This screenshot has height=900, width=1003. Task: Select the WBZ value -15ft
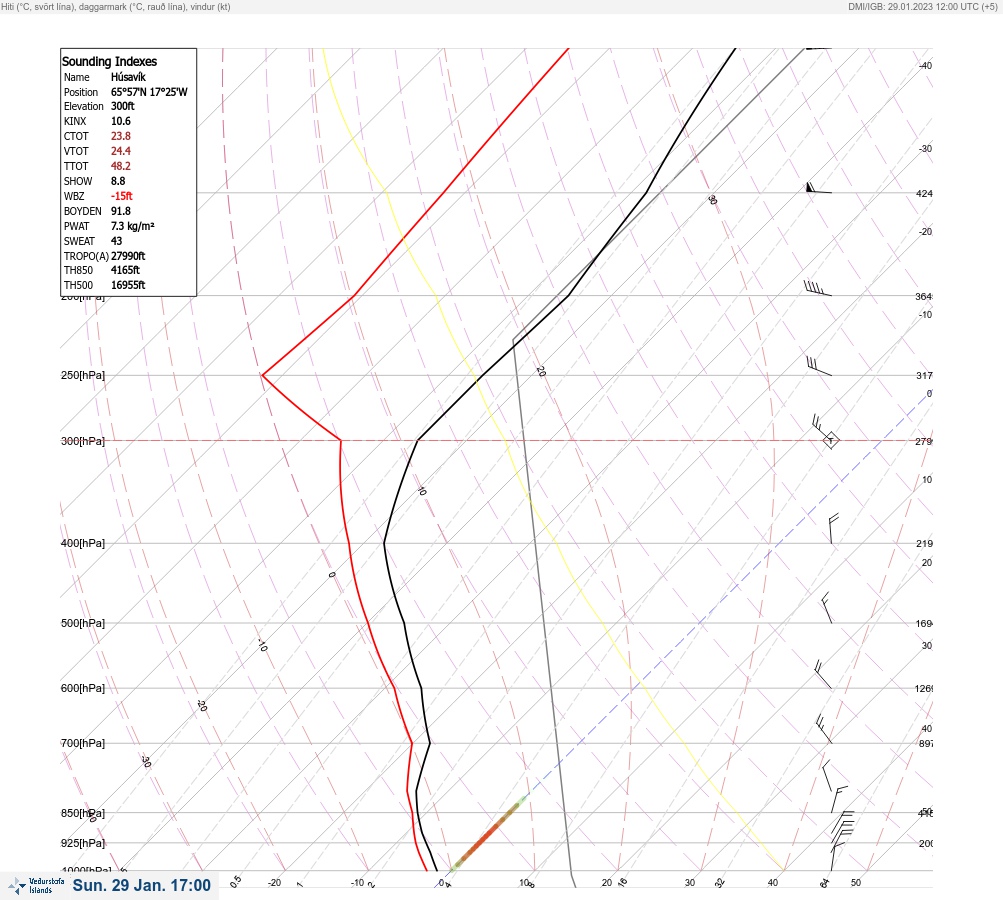point(122,196)
